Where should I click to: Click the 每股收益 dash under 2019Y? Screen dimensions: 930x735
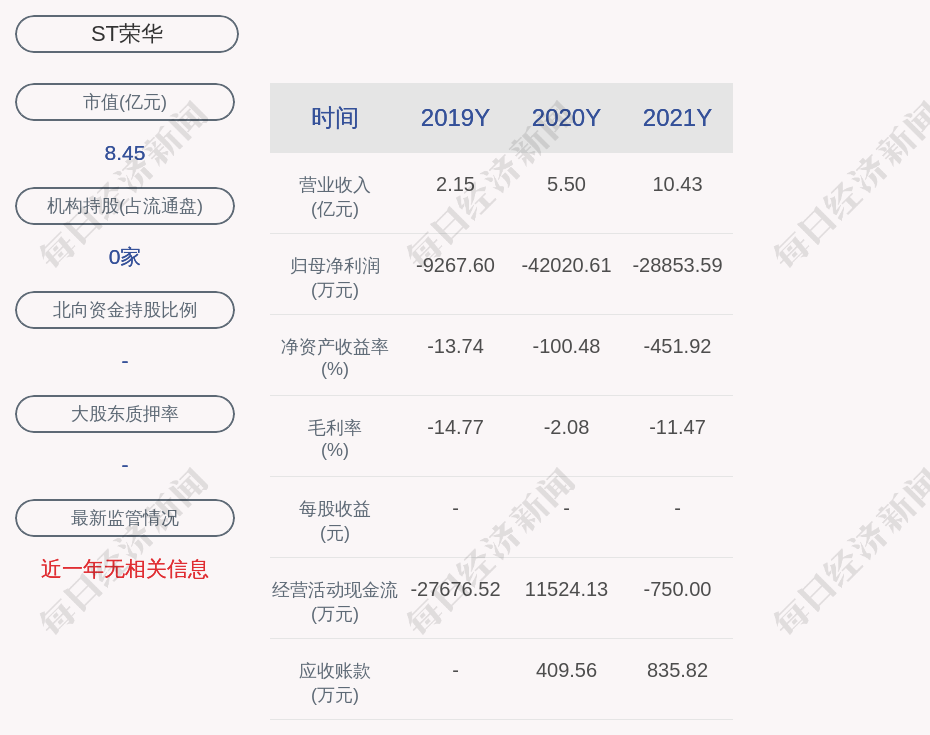coord(456,508)
